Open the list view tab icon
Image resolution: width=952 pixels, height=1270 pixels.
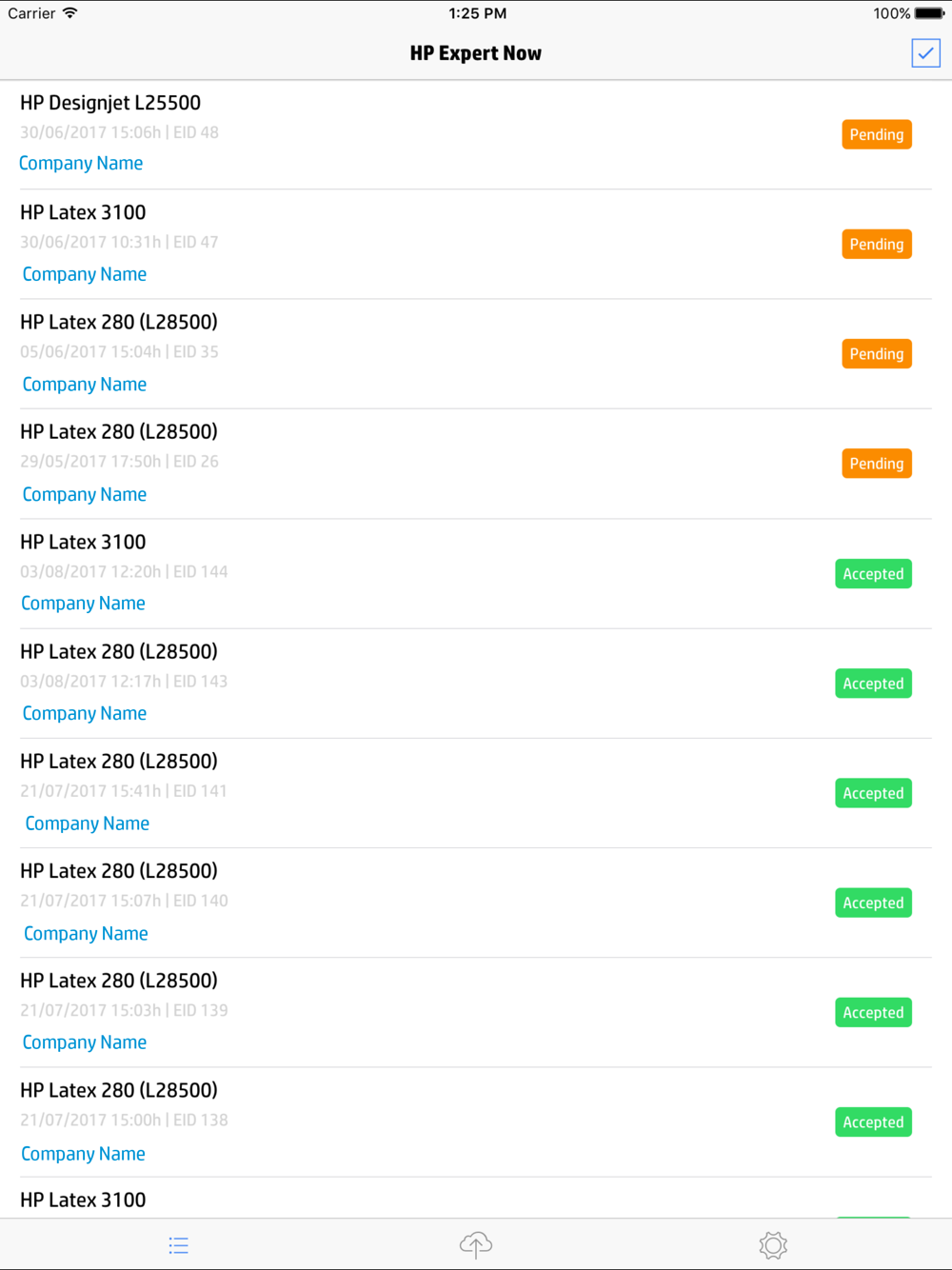[178, 1245]
